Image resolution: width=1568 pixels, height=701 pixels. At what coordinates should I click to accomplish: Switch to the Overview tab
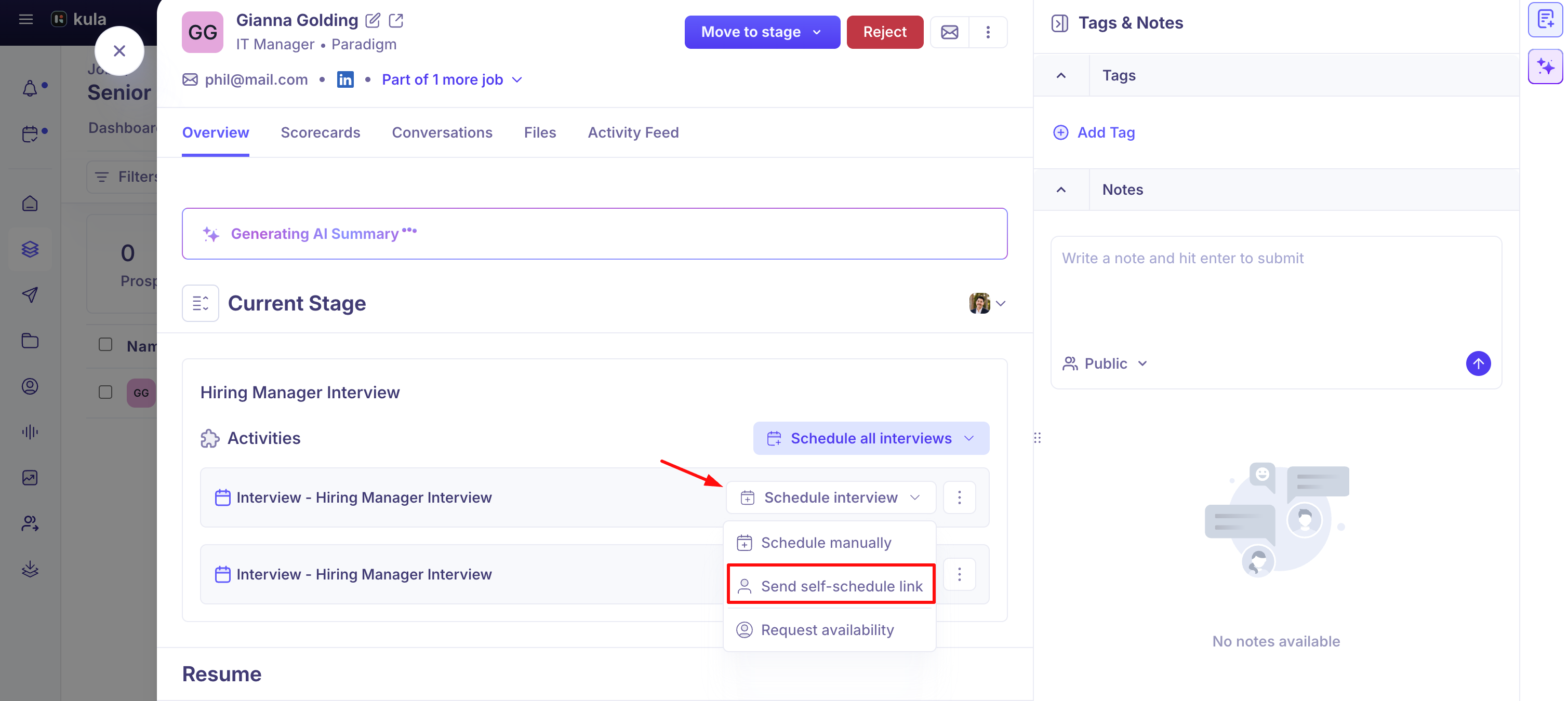point(216,132)
